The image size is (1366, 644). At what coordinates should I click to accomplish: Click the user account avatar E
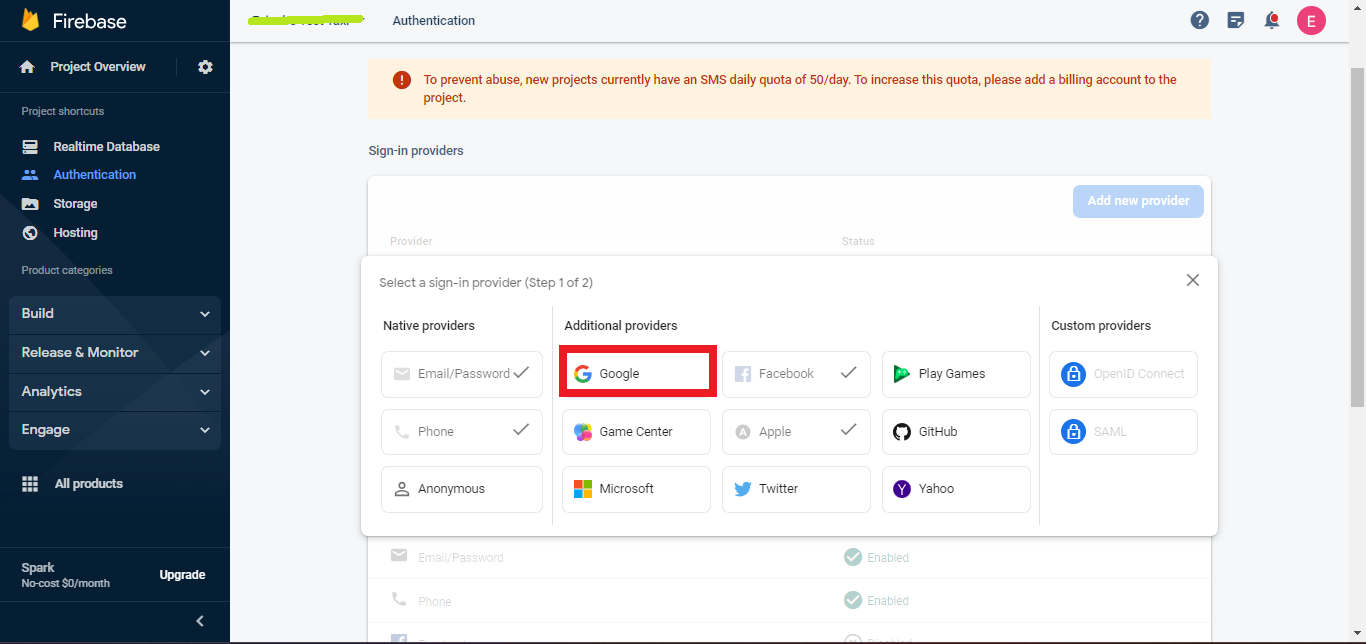1311,20
